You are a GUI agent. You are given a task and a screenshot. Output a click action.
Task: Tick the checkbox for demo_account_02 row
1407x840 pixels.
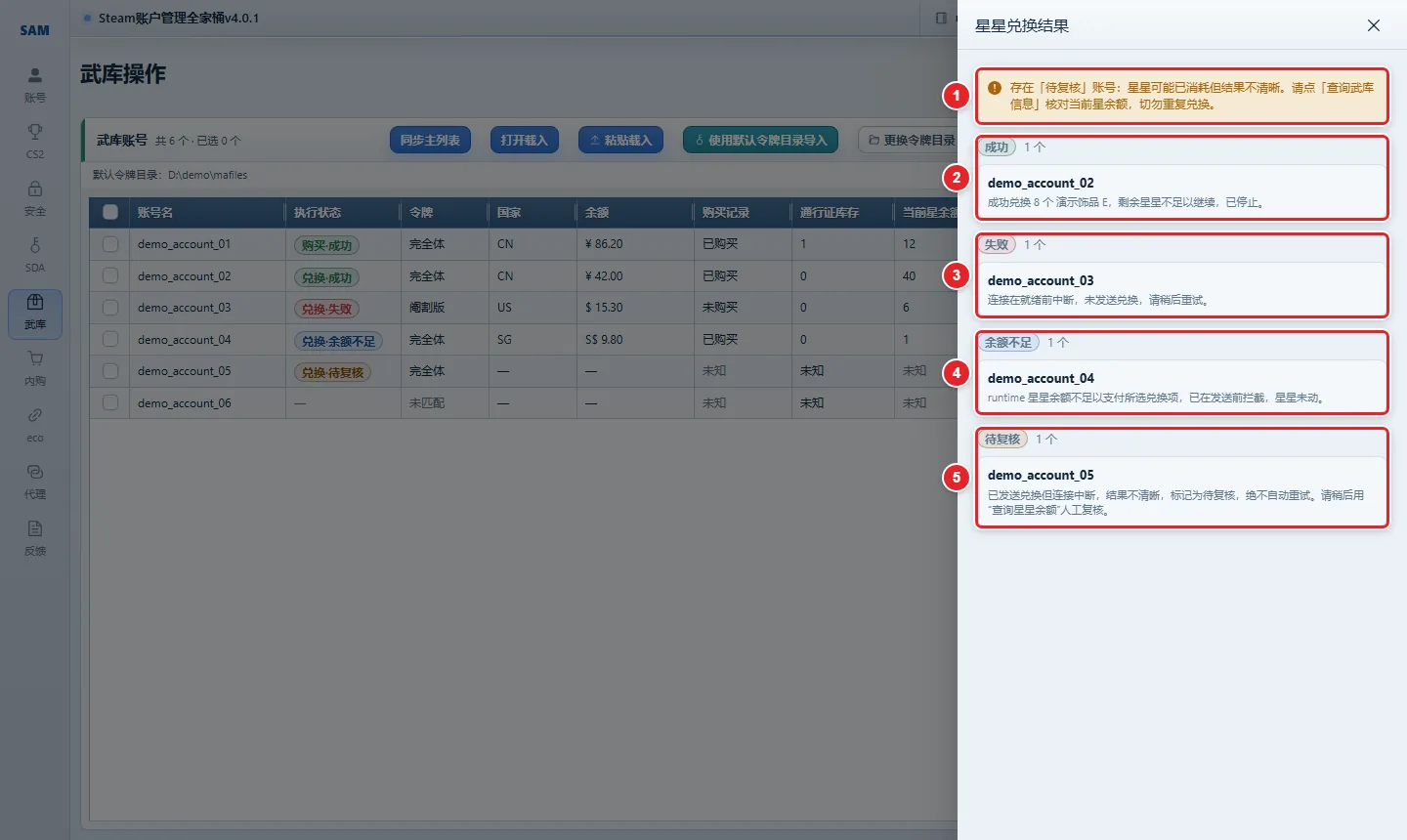pyautogui.click(x=110, y=276)
